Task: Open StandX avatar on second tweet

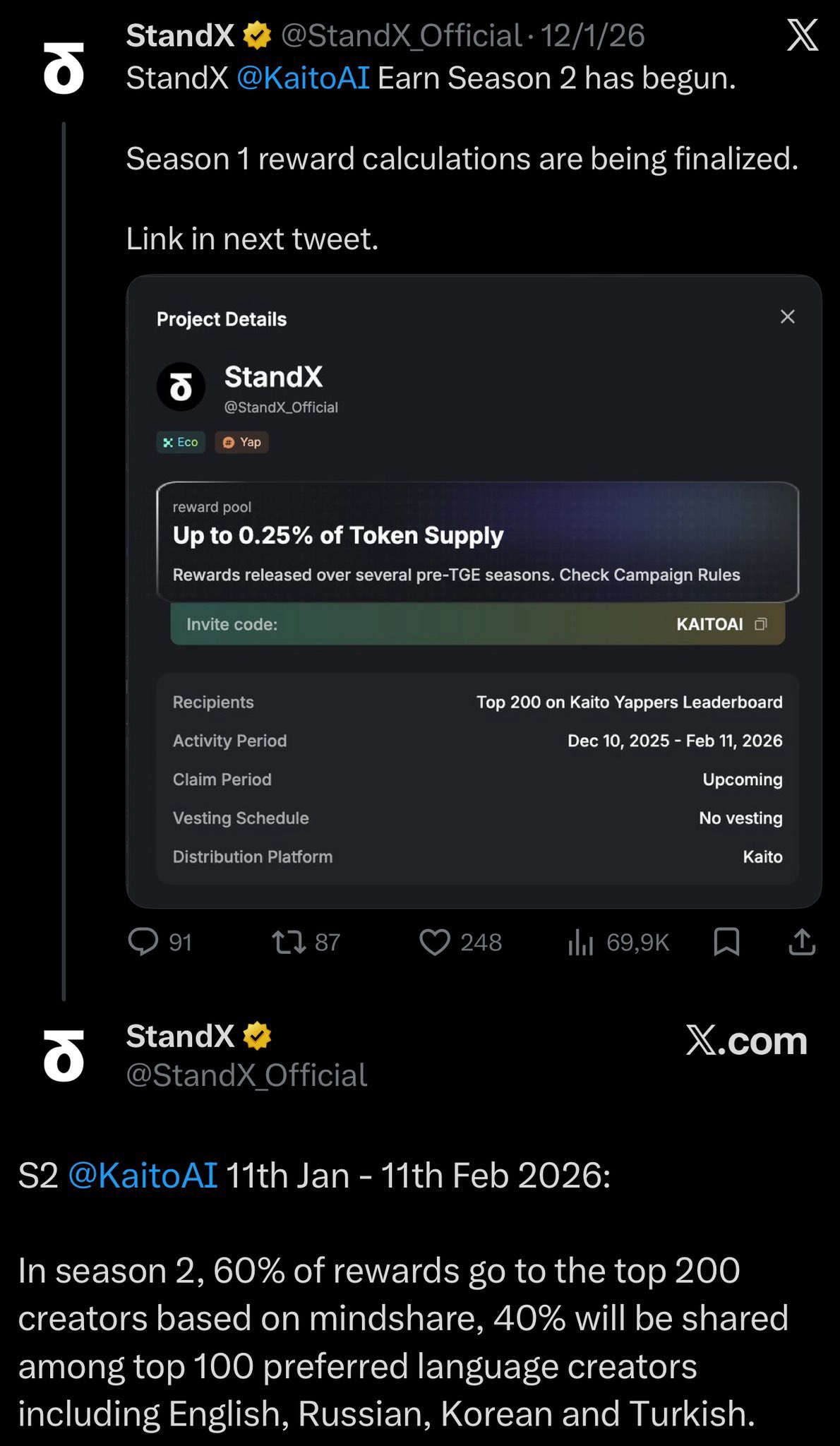Action: click(64, 1056)
